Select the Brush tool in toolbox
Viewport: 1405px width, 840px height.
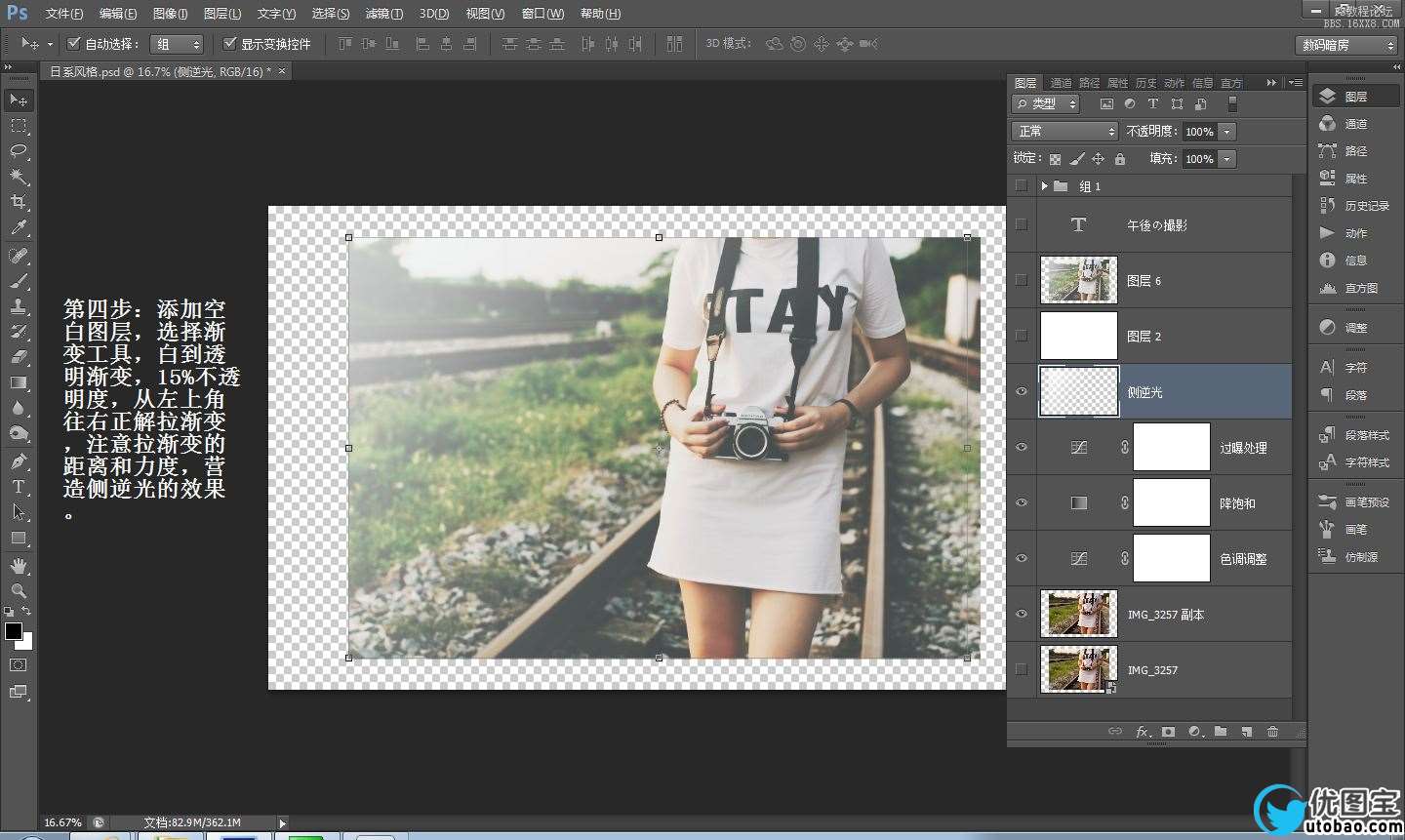(19, 281)
